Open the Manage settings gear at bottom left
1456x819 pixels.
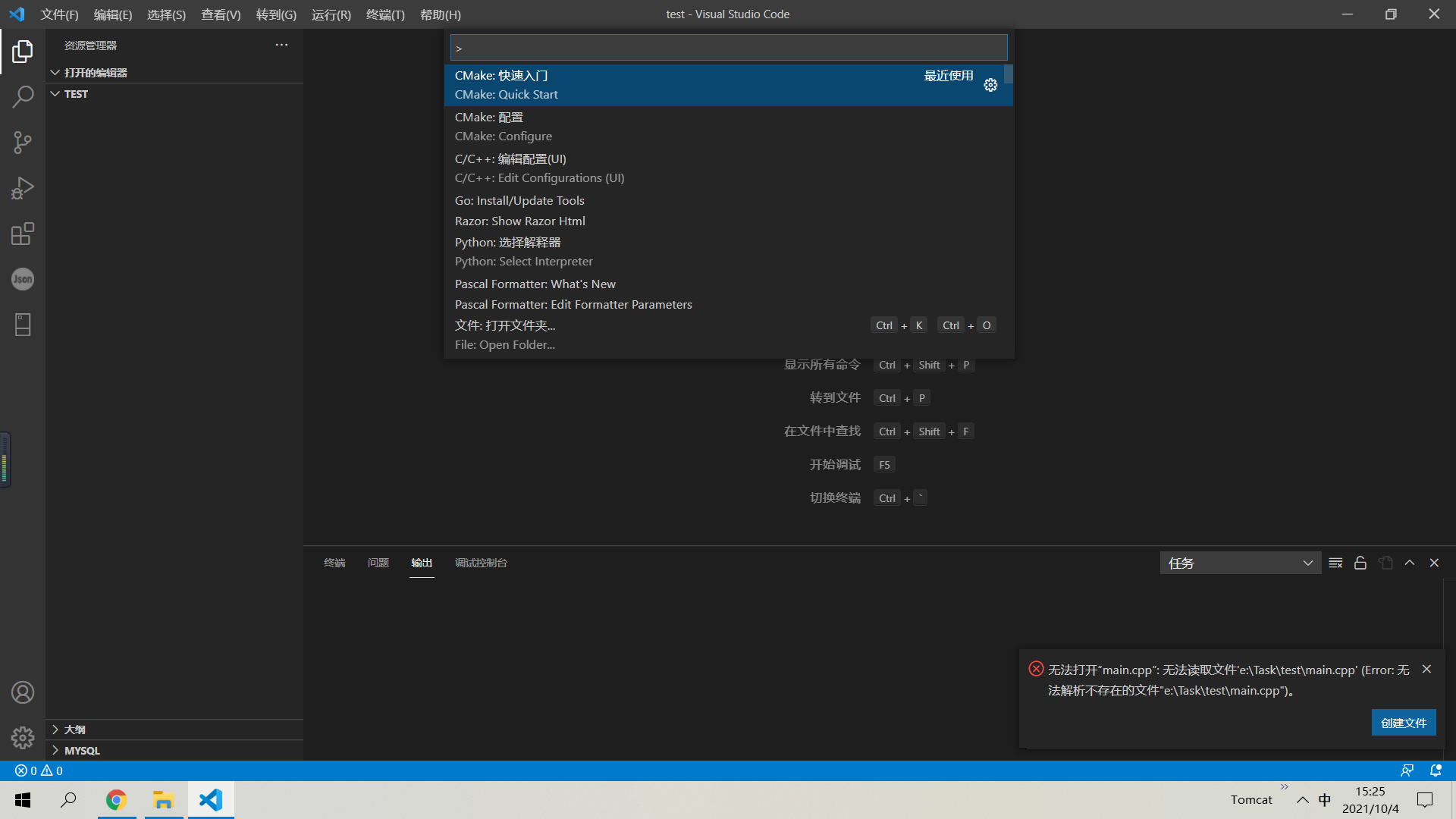click(x=23, y=737)
